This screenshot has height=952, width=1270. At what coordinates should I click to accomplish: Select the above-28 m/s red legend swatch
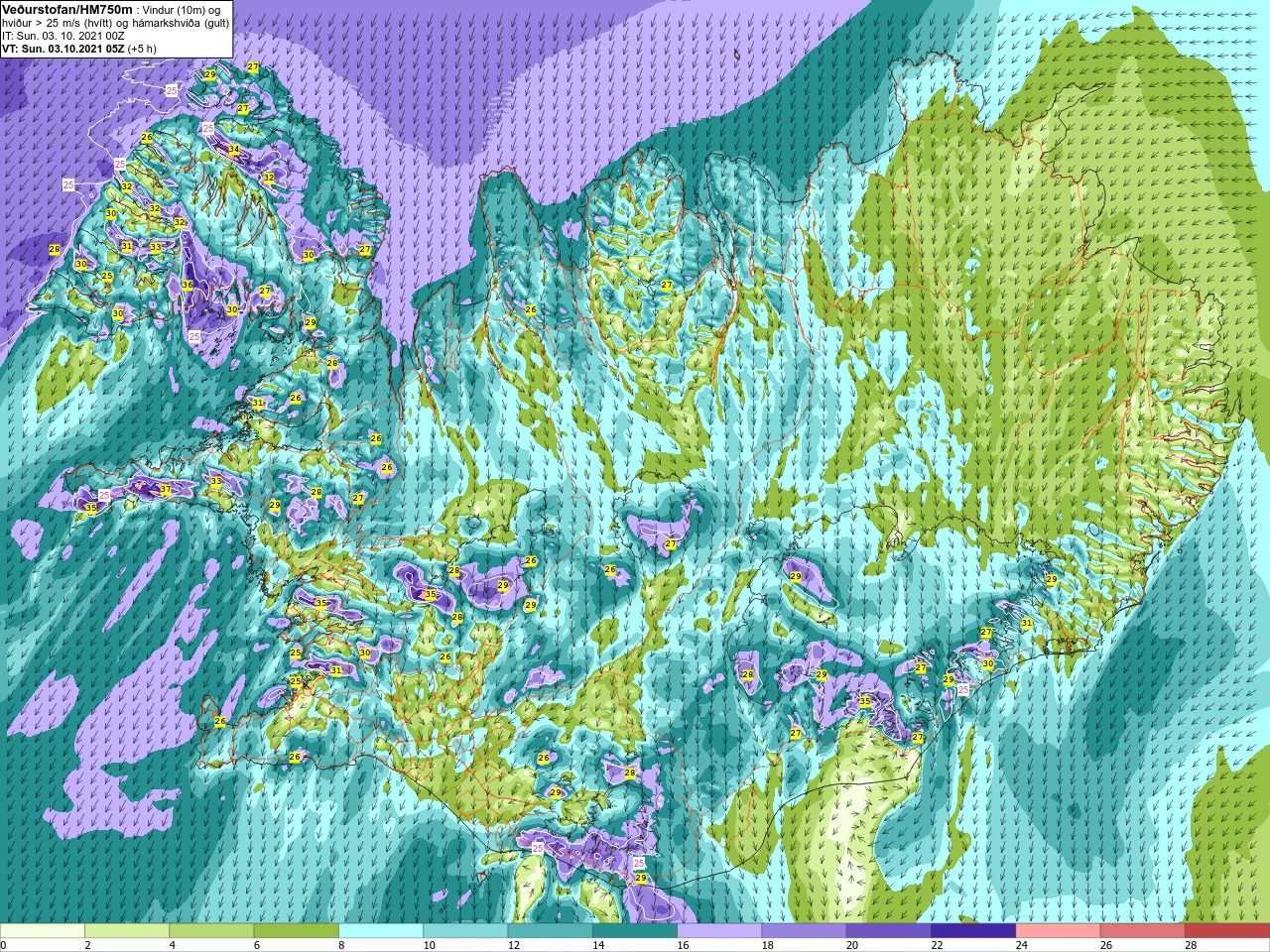pos(1227,931)
